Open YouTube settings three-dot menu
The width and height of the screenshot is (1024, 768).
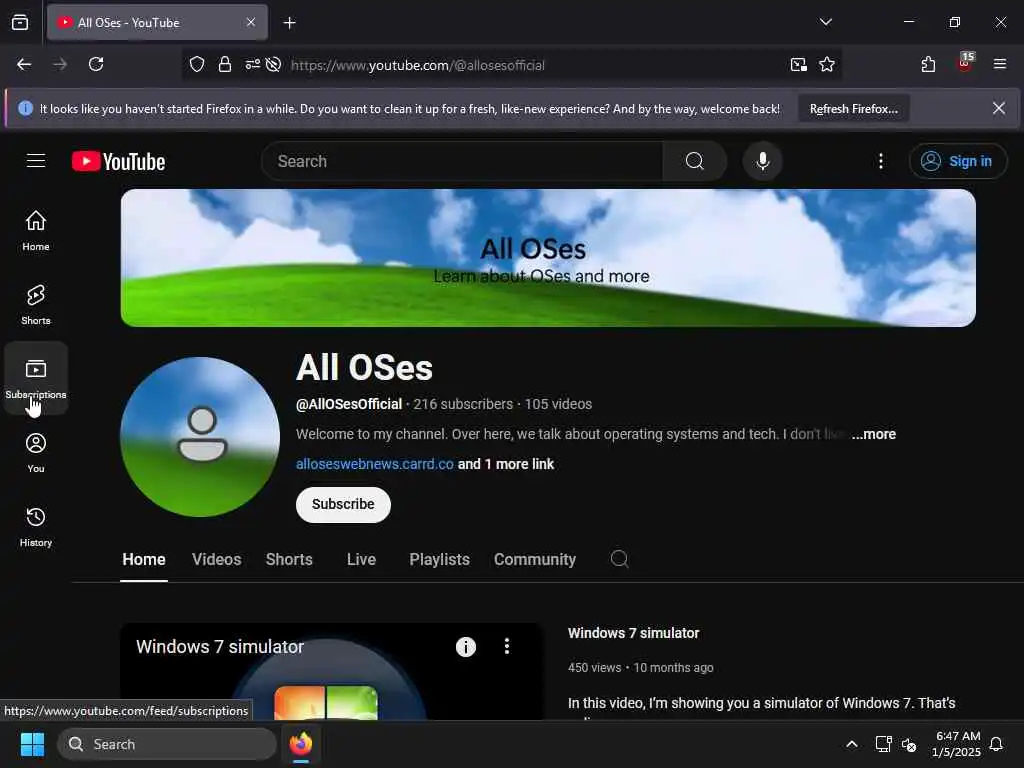coord(881,161)
